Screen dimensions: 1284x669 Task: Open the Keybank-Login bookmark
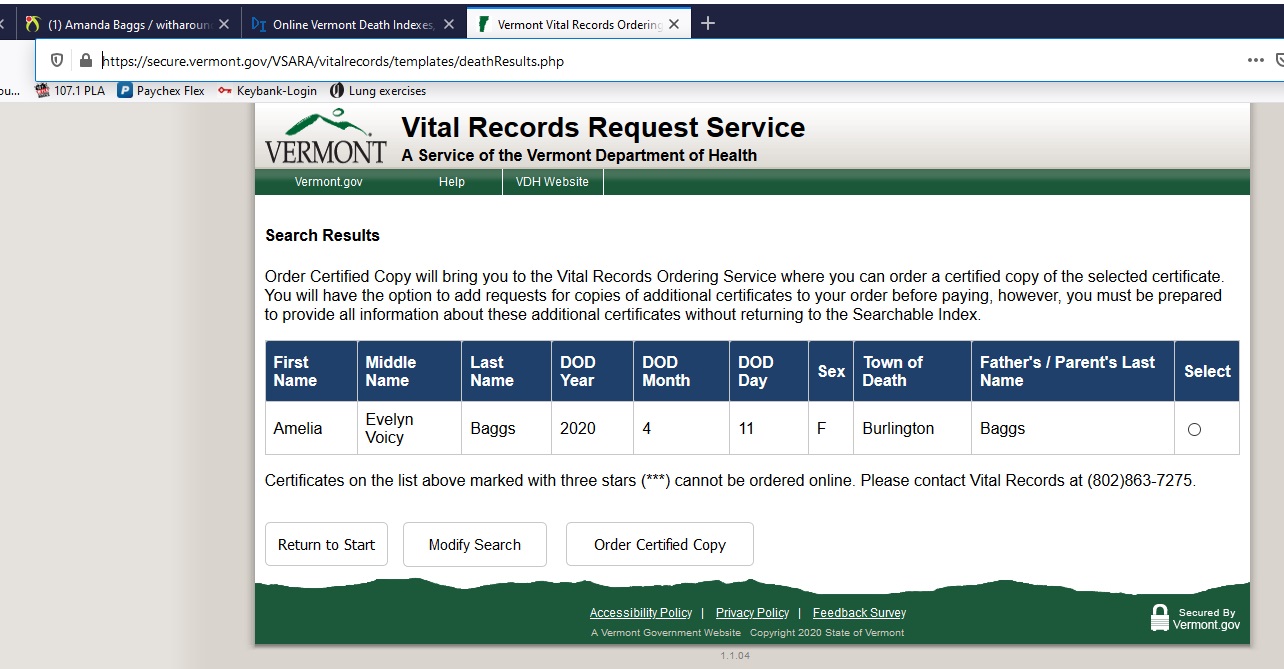[267, 91]
